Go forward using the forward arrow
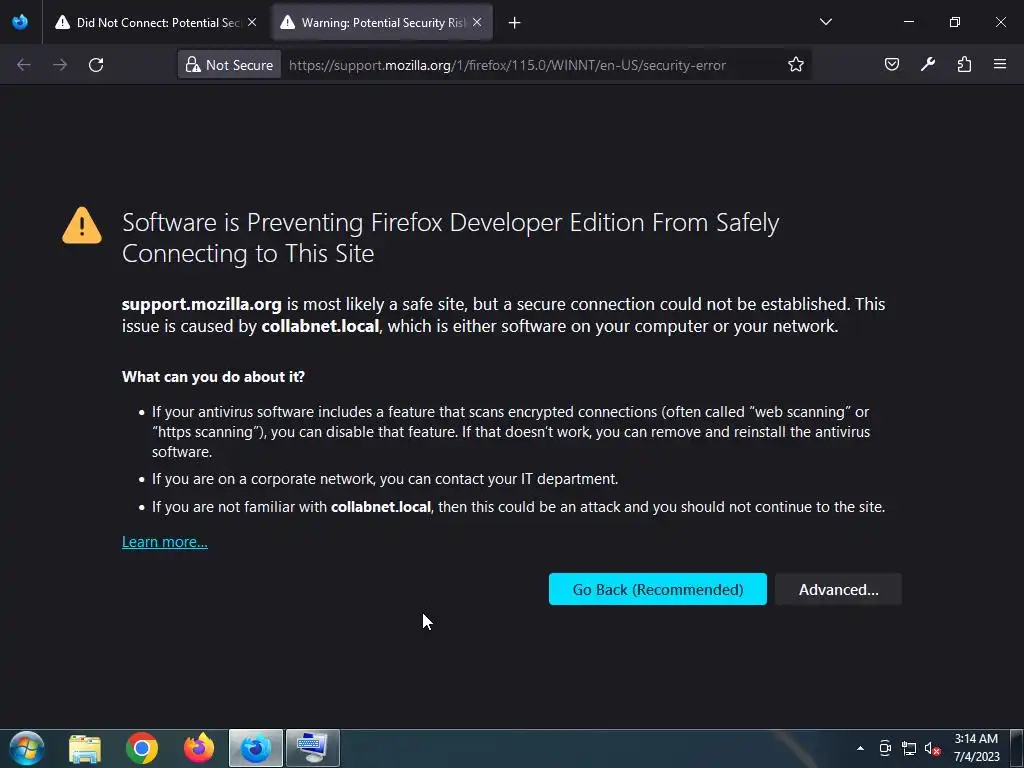1024x768 pixels. click(x=60, y=65)
